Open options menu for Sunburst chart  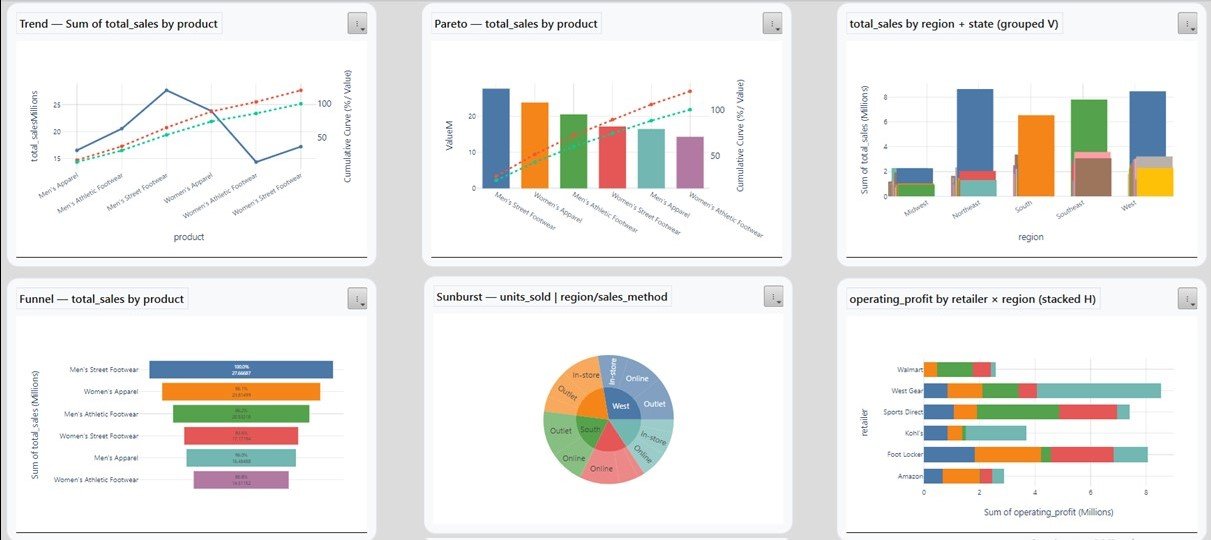click(773, 297)
